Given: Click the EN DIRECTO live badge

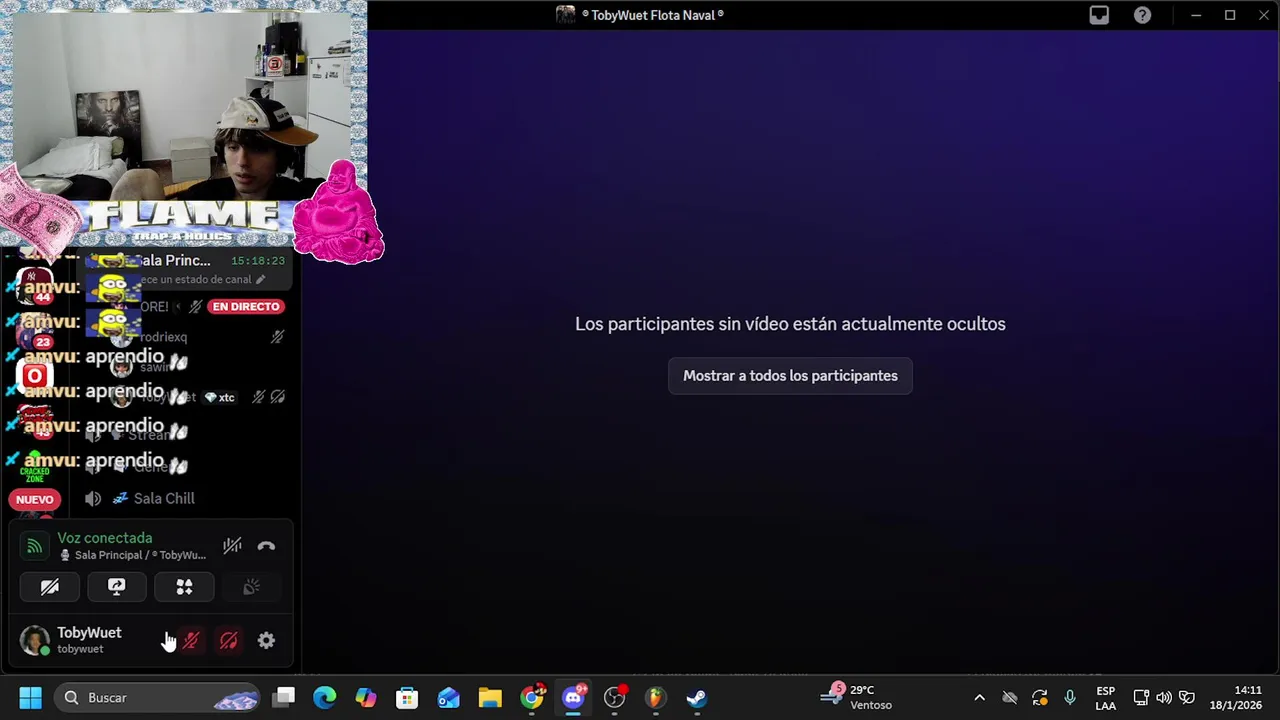Looking at the screenshot, I should tap(246, 306).
